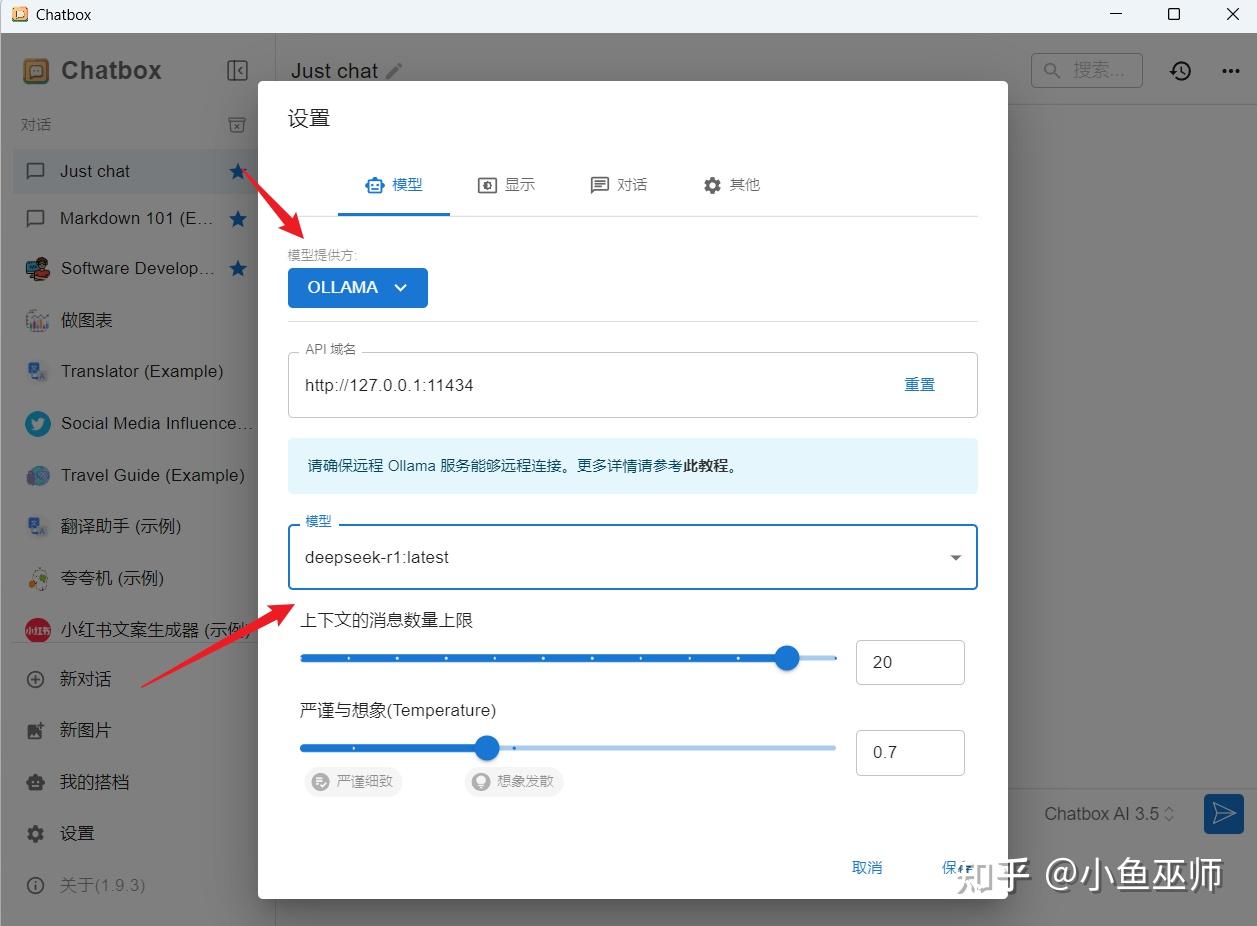This screenshot has width=1257, height=926.
Task: Select the 想象发散 temperature preset
Action: click(x=513, y=782)
